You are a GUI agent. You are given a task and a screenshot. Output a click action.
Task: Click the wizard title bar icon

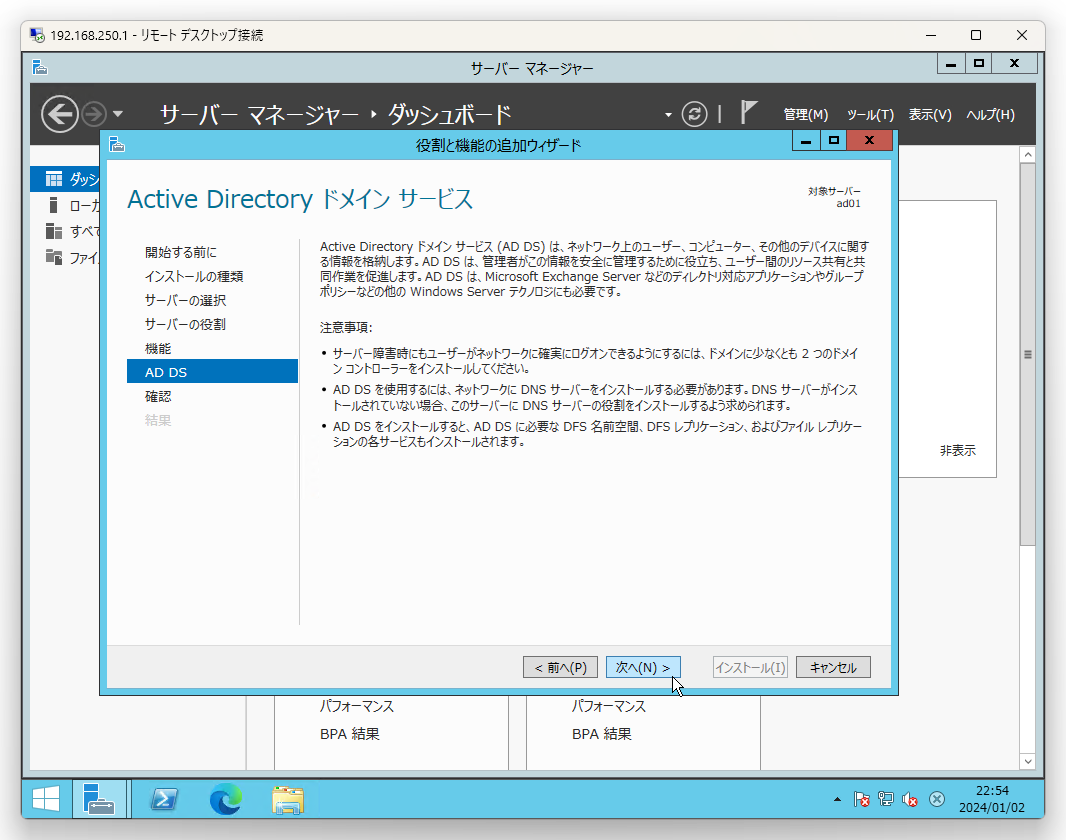tap(117, 144)
